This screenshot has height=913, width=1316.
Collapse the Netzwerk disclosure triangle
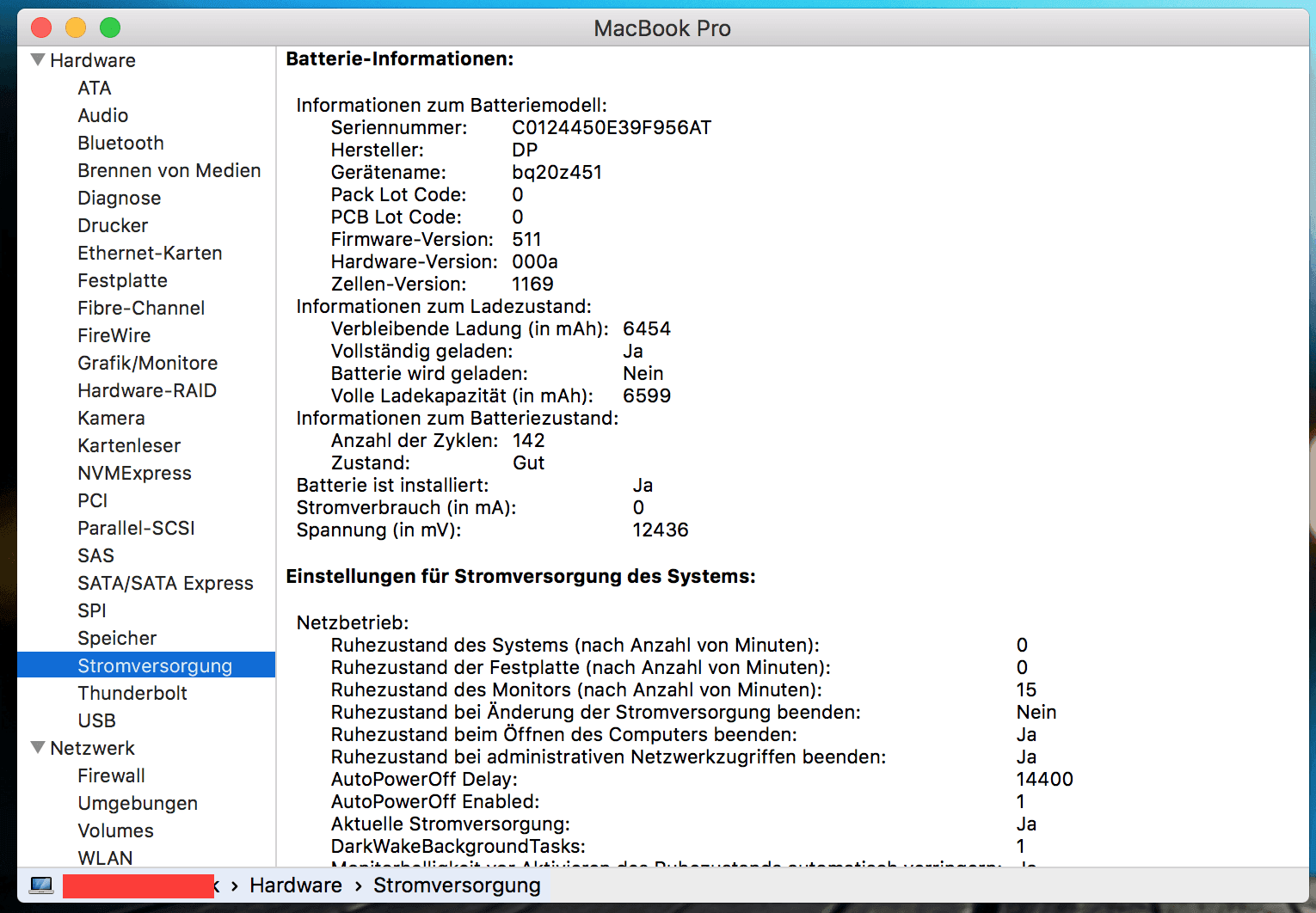pos(38,748)
